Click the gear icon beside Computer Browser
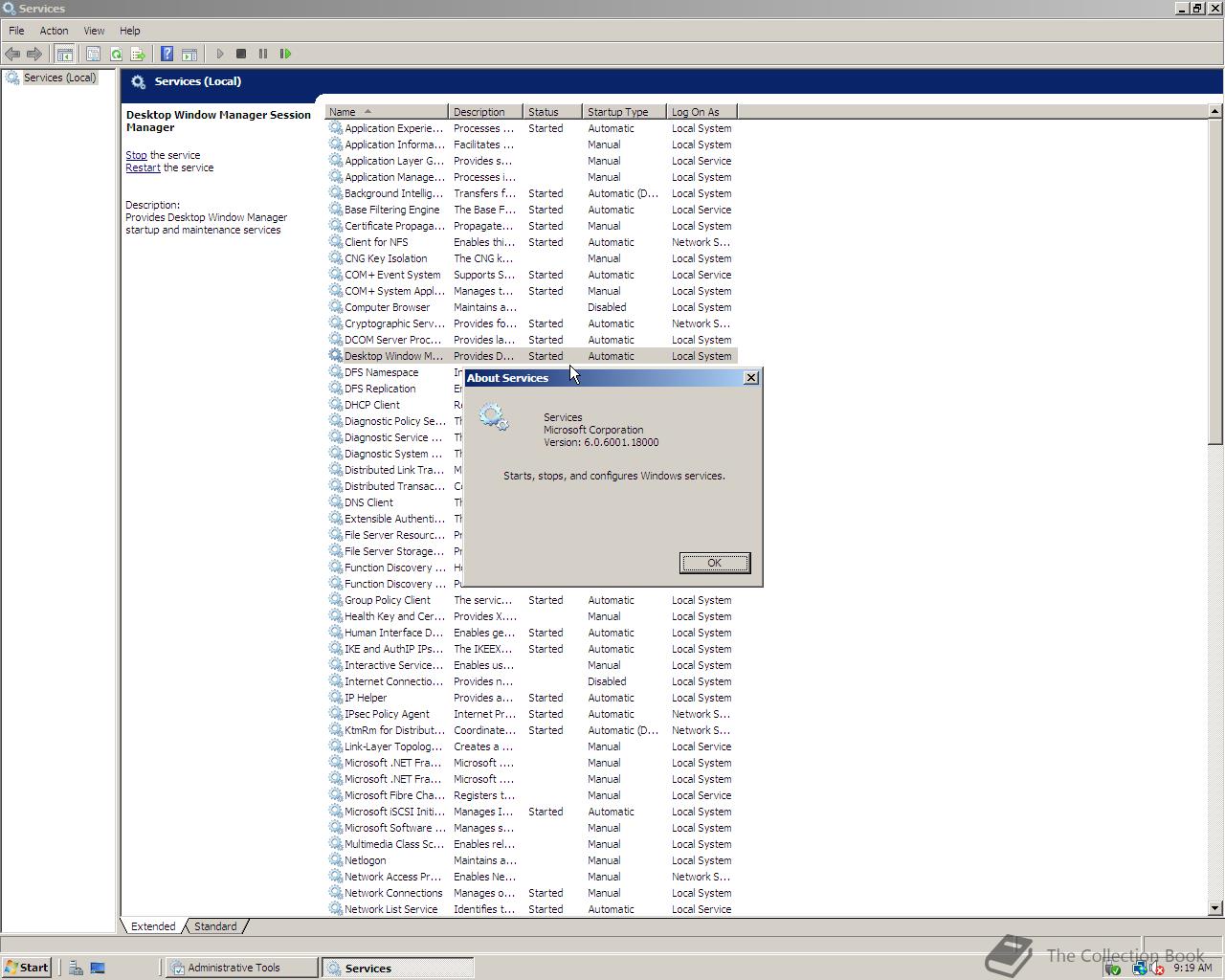Screen dimensions: 1225x980 pyautogui.click(x=336, y=307)
